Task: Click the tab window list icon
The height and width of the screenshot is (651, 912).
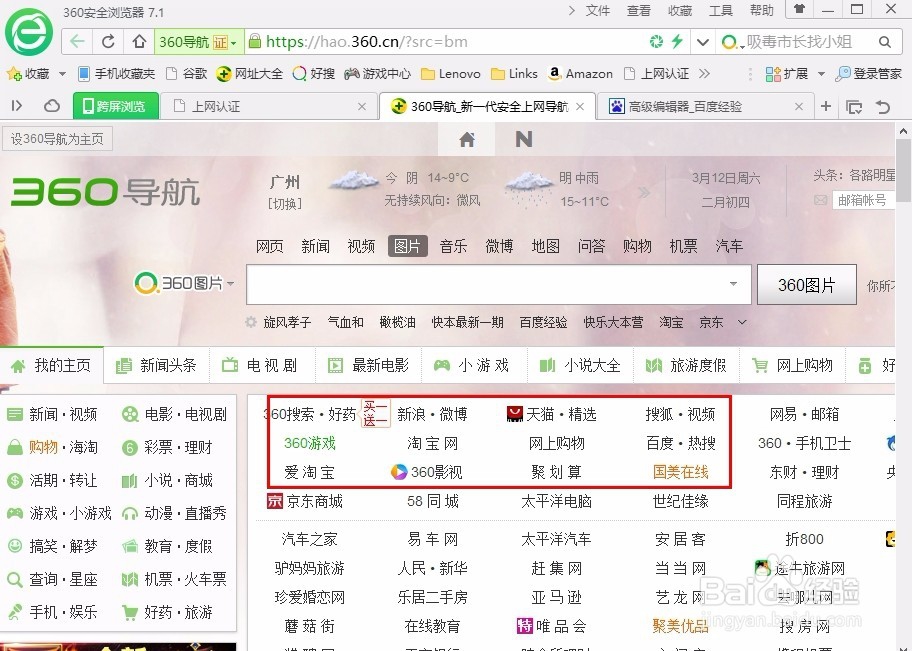Action: click(854, 106)
